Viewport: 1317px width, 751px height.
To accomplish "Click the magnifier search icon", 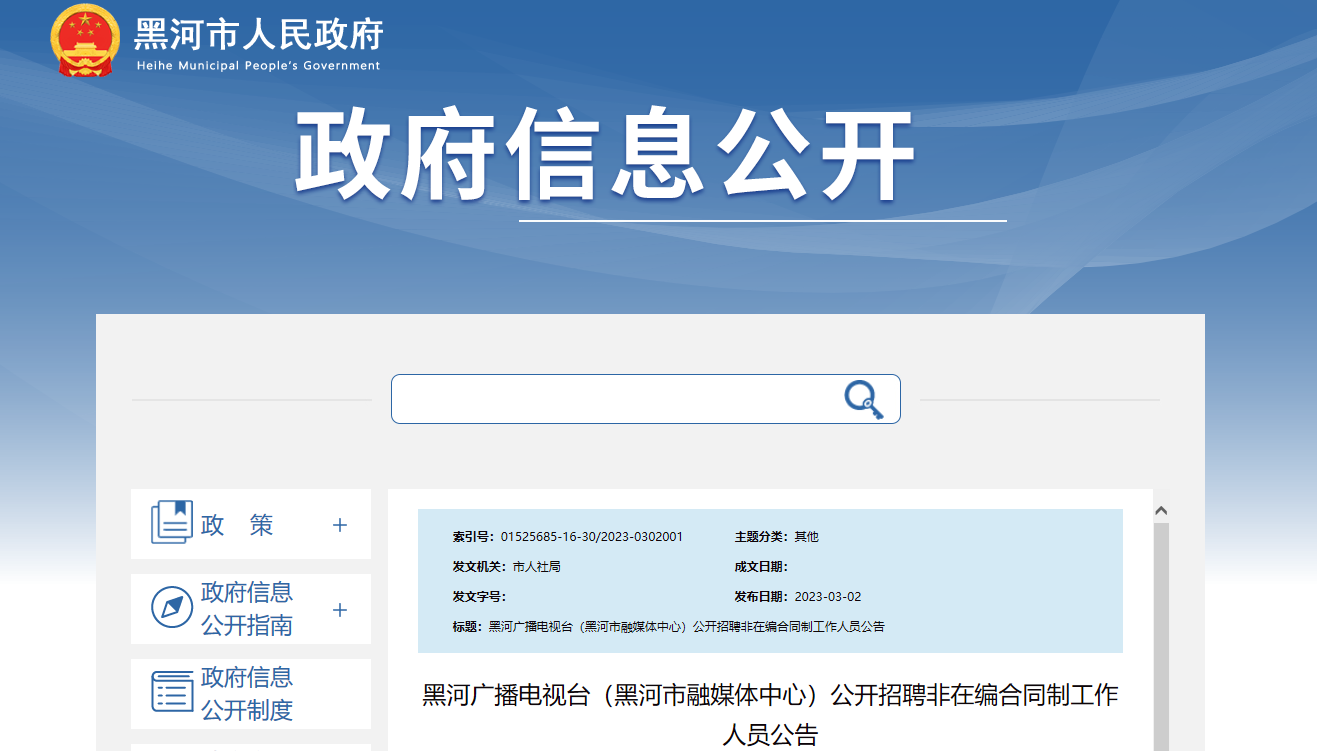I will 863,399.
